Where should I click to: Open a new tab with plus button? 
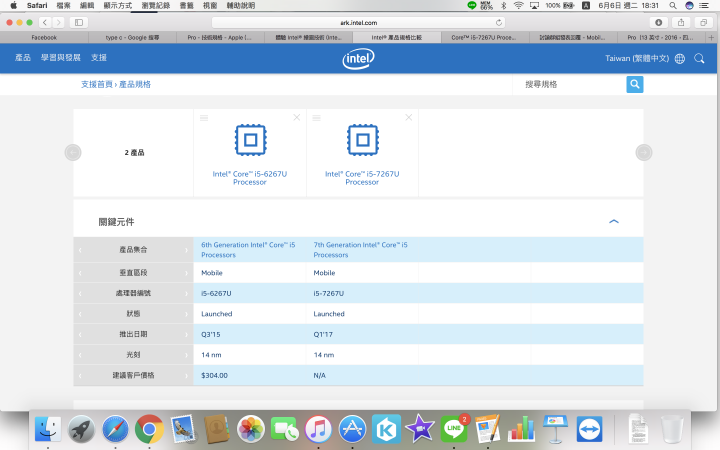(711, 38)
